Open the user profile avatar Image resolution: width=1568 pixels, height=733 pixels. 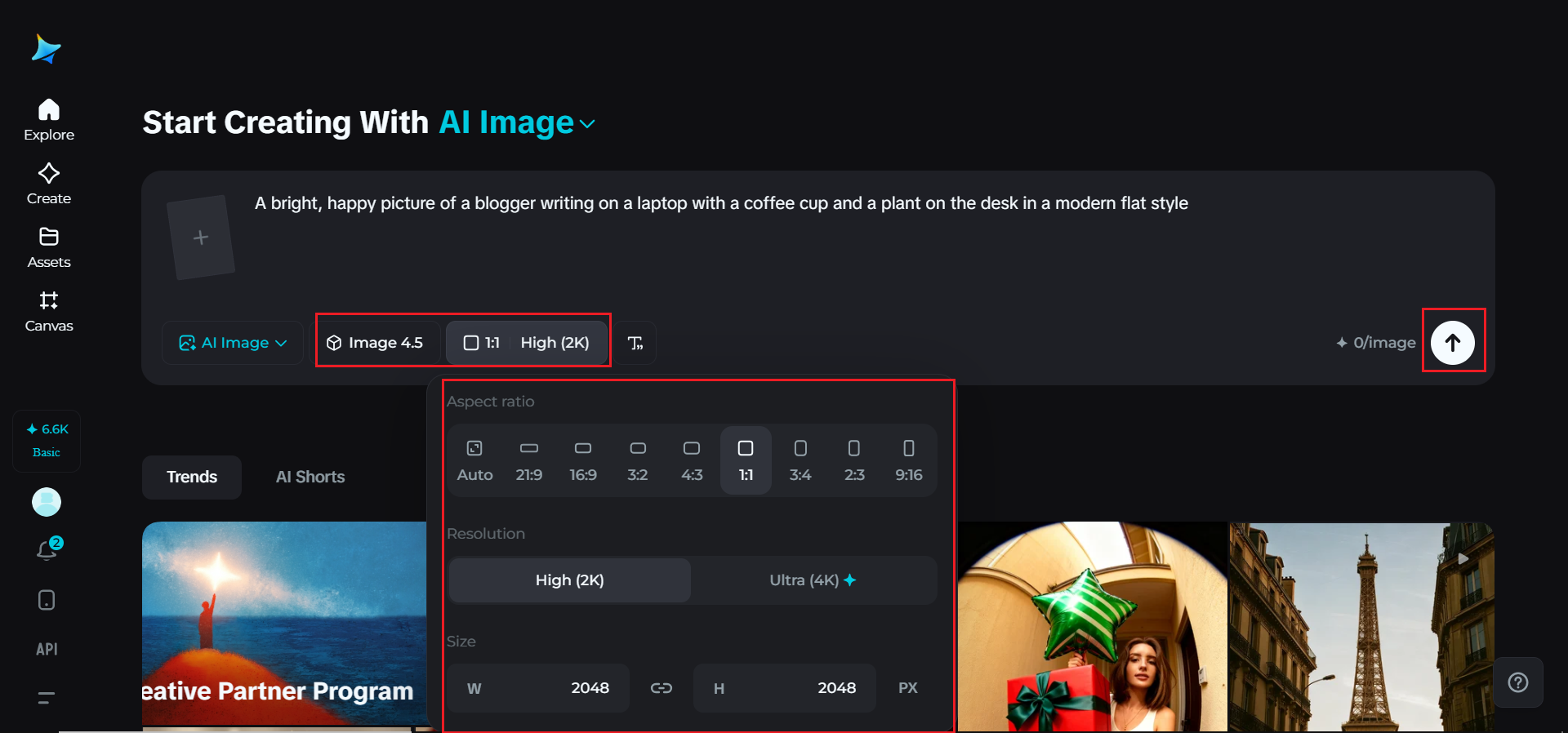(47, 502)
